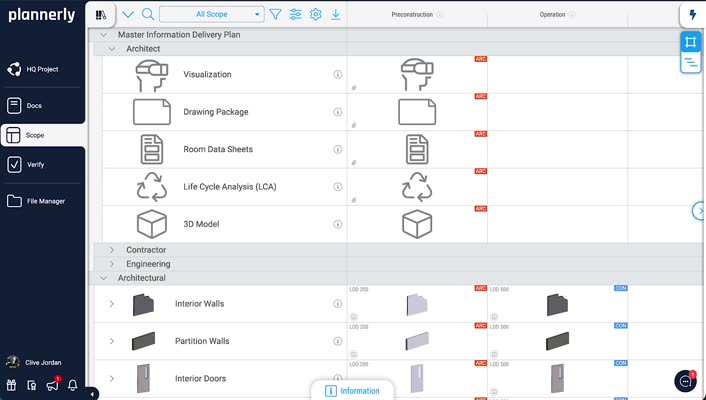The height and width of the screenshot is (400, 706).
Task: Click the Preconstruction Life Cycle Analysis icon
Action: [417, 186]
